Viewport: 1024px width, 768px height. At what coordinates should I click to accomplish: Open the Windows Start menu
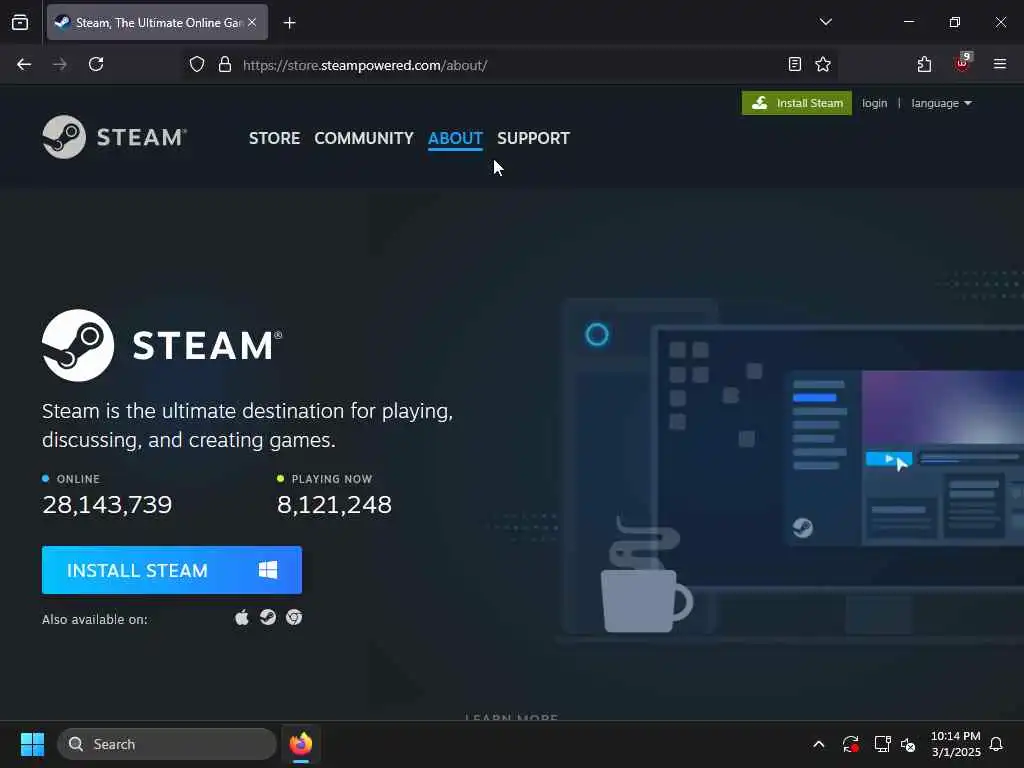(x=32, y=744)
